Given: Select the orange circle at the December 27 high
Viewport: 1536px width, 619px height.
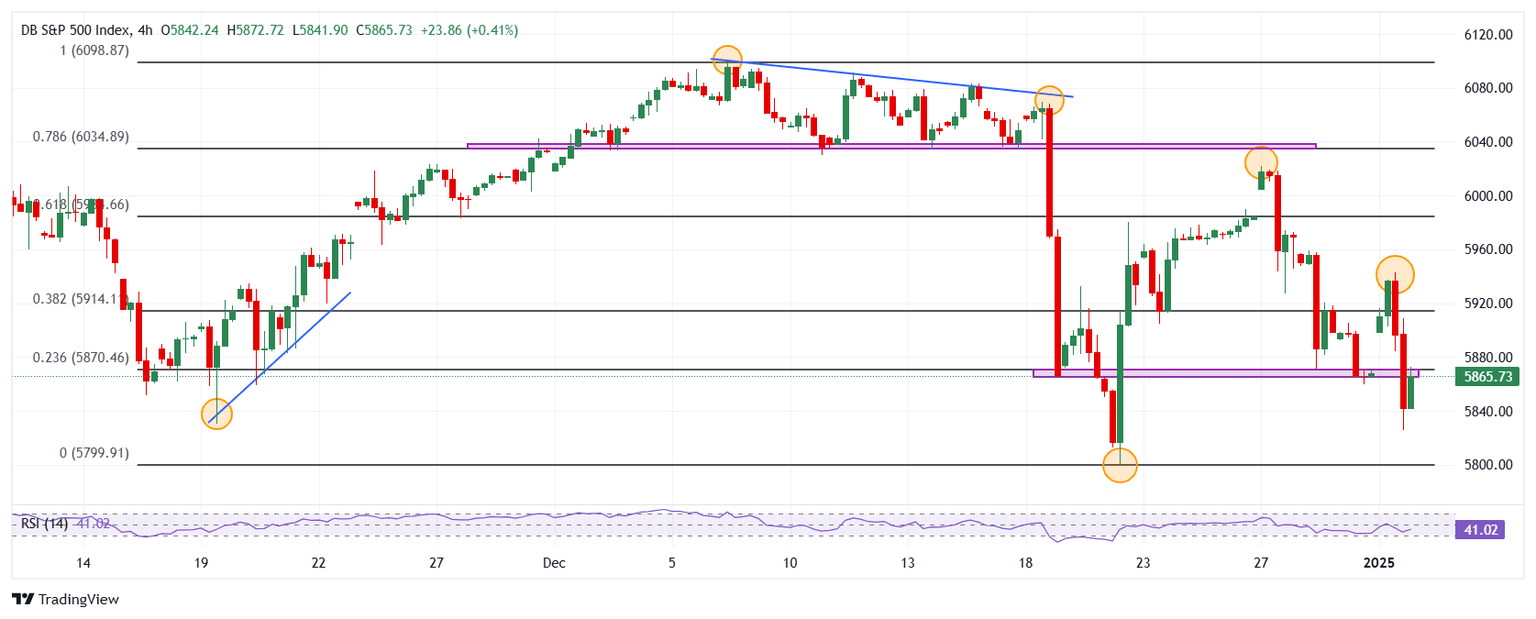Looking at the screenshot, I should pyautogui.click(x=1260, y=161).
